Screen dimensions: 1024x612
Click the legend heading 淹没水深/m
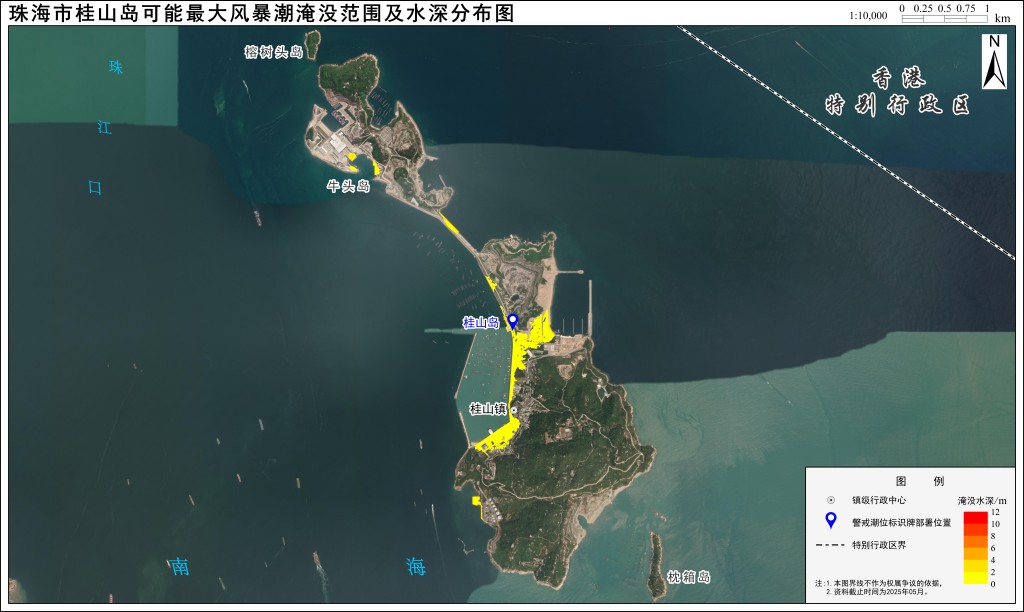[x=982, y=501]
